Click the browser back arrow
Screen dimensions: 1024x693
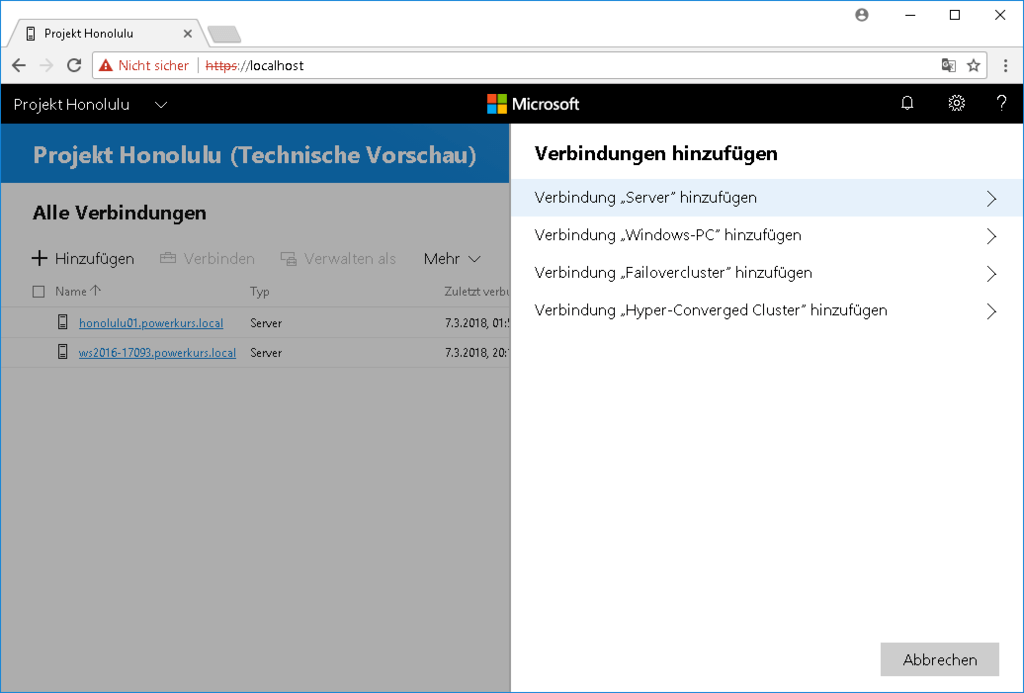[19, 65]
